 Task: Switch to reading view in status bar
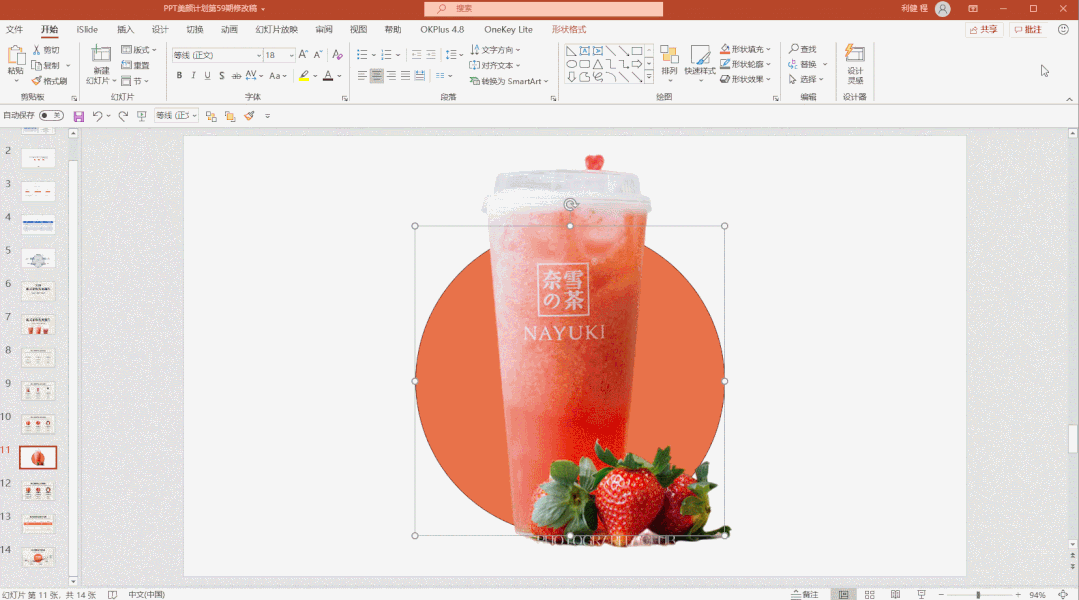pos(895,594)
